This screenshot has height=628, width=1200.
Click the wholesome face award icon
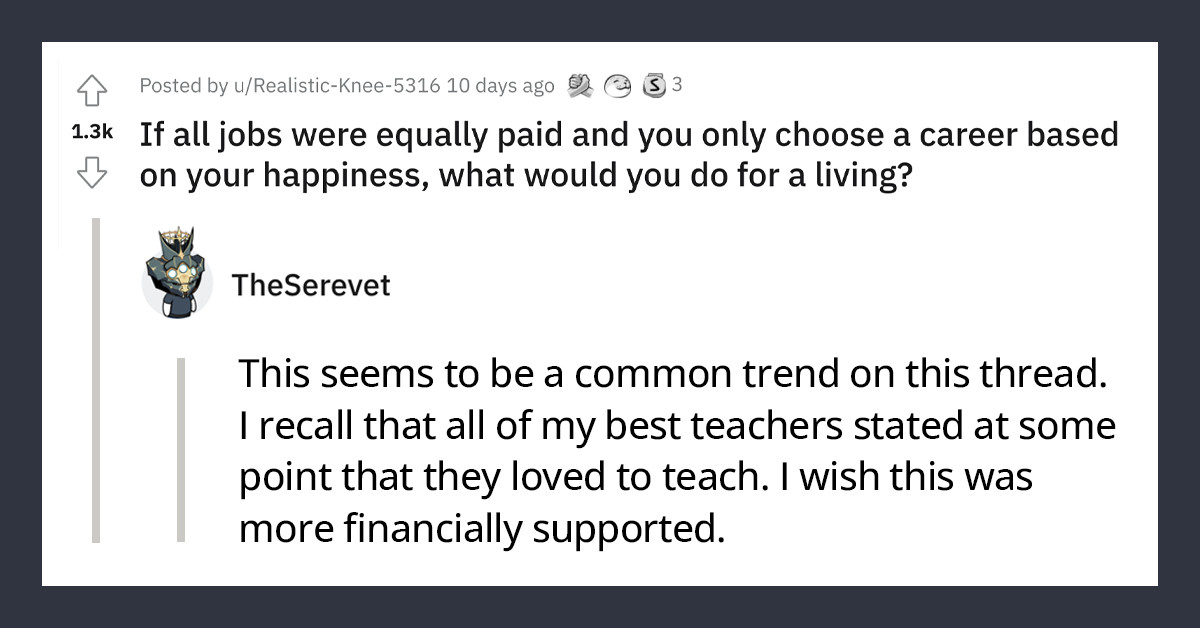(x=618, y=87)
